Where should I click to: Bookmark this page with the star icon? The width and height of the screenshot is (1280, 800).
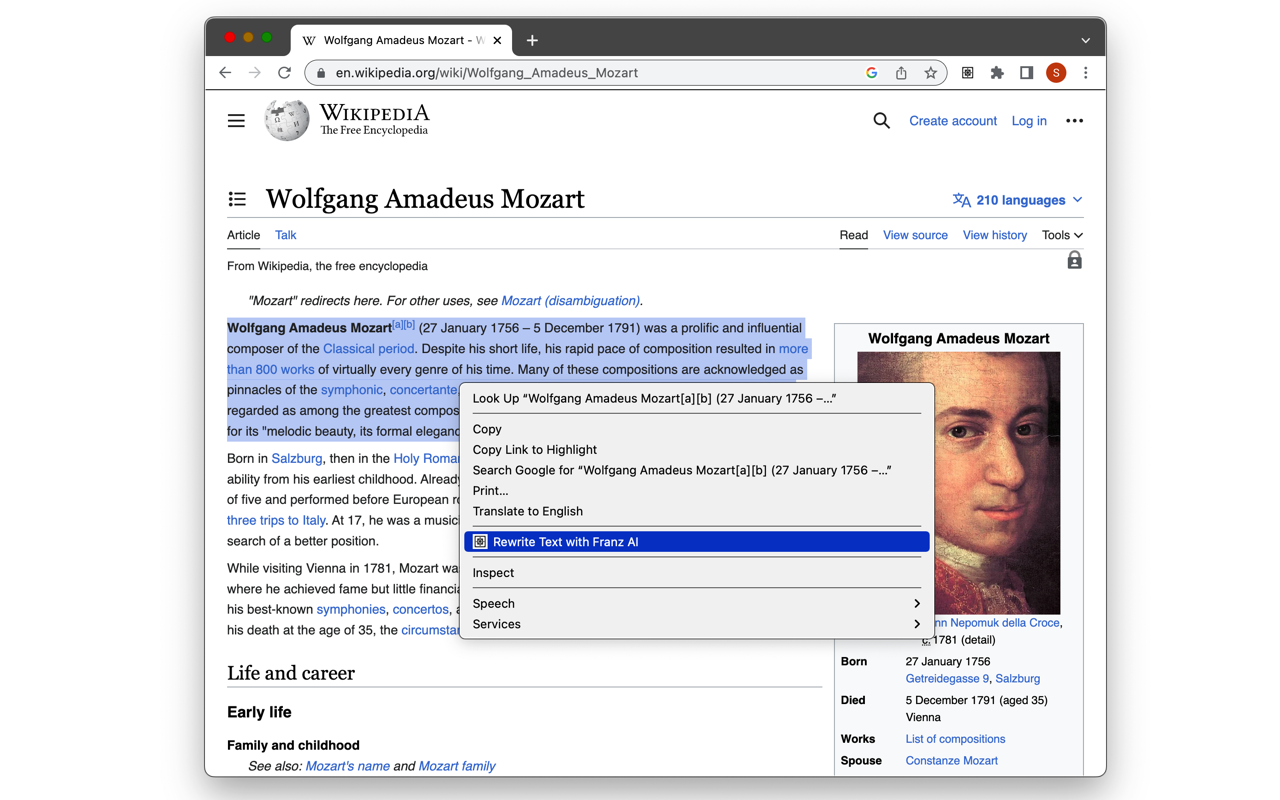coord(931,73)
